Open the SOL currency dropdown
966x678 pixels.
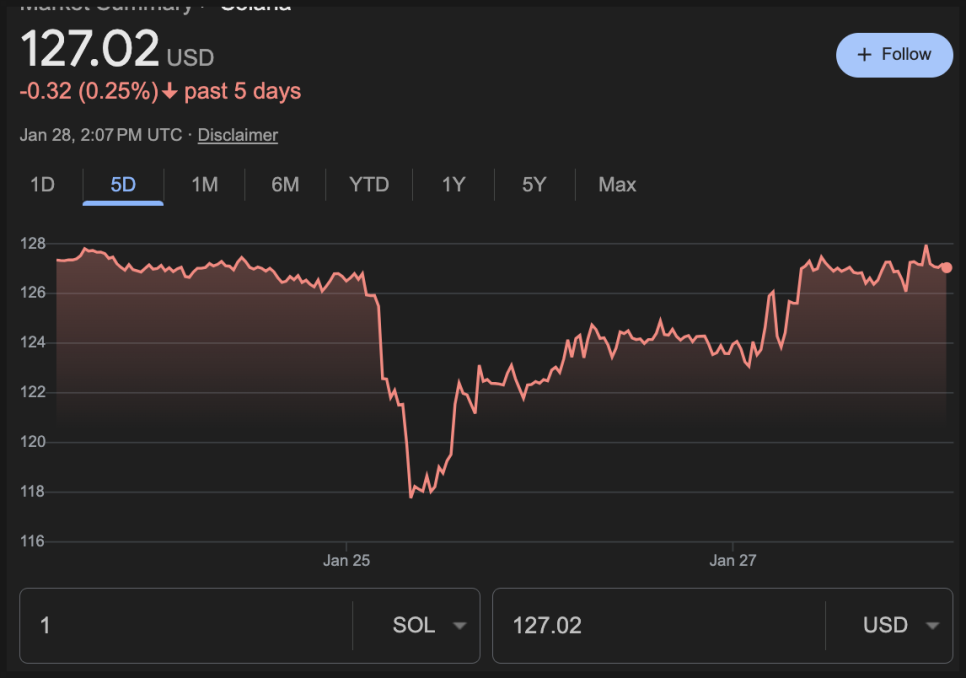pyautogui.click(x=429, y=626)
